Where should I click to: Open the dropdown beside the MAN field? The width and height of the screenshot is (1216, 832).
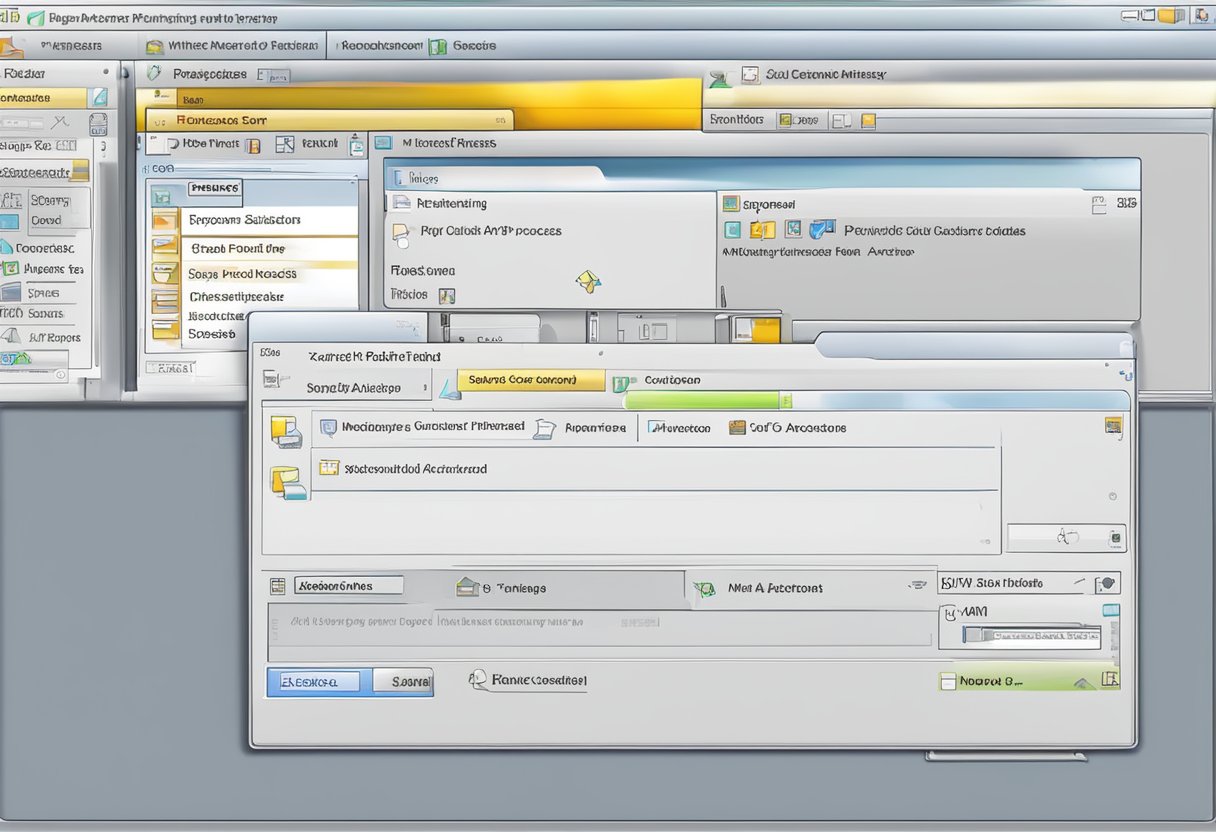coord(1112,608)
